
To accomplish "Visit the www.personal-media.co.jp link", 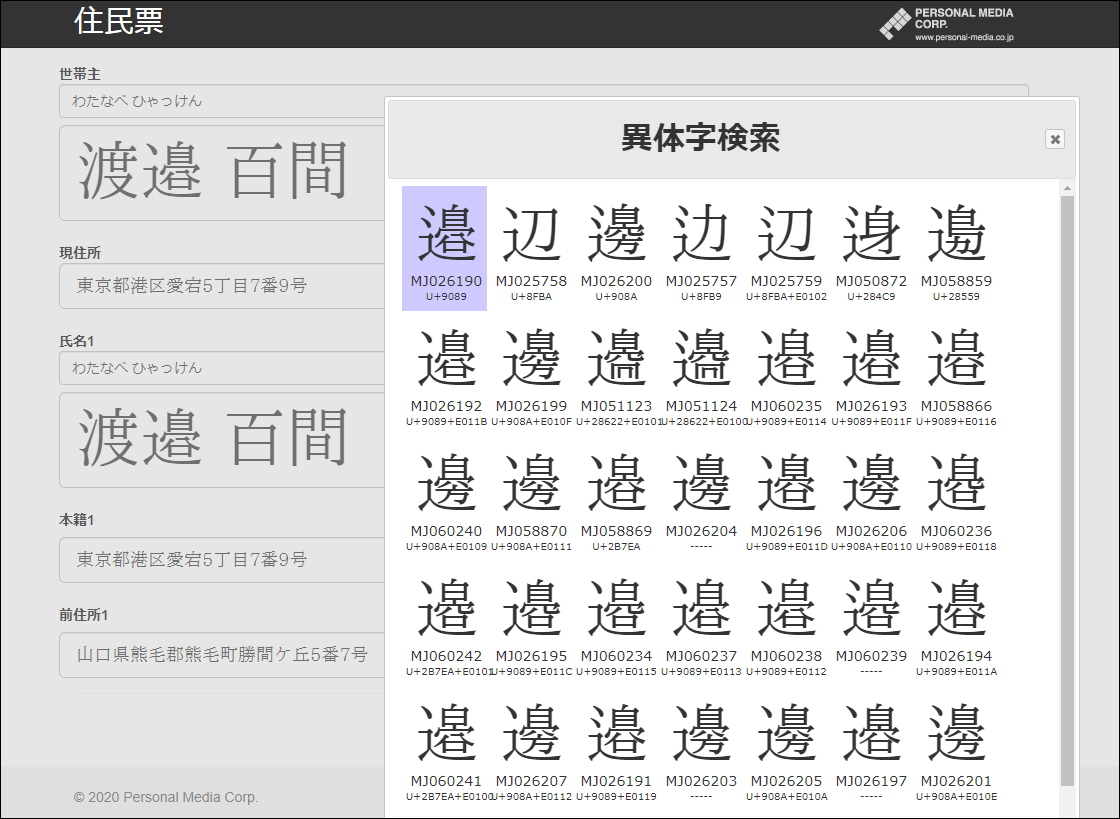I will [x=965, y=37].
